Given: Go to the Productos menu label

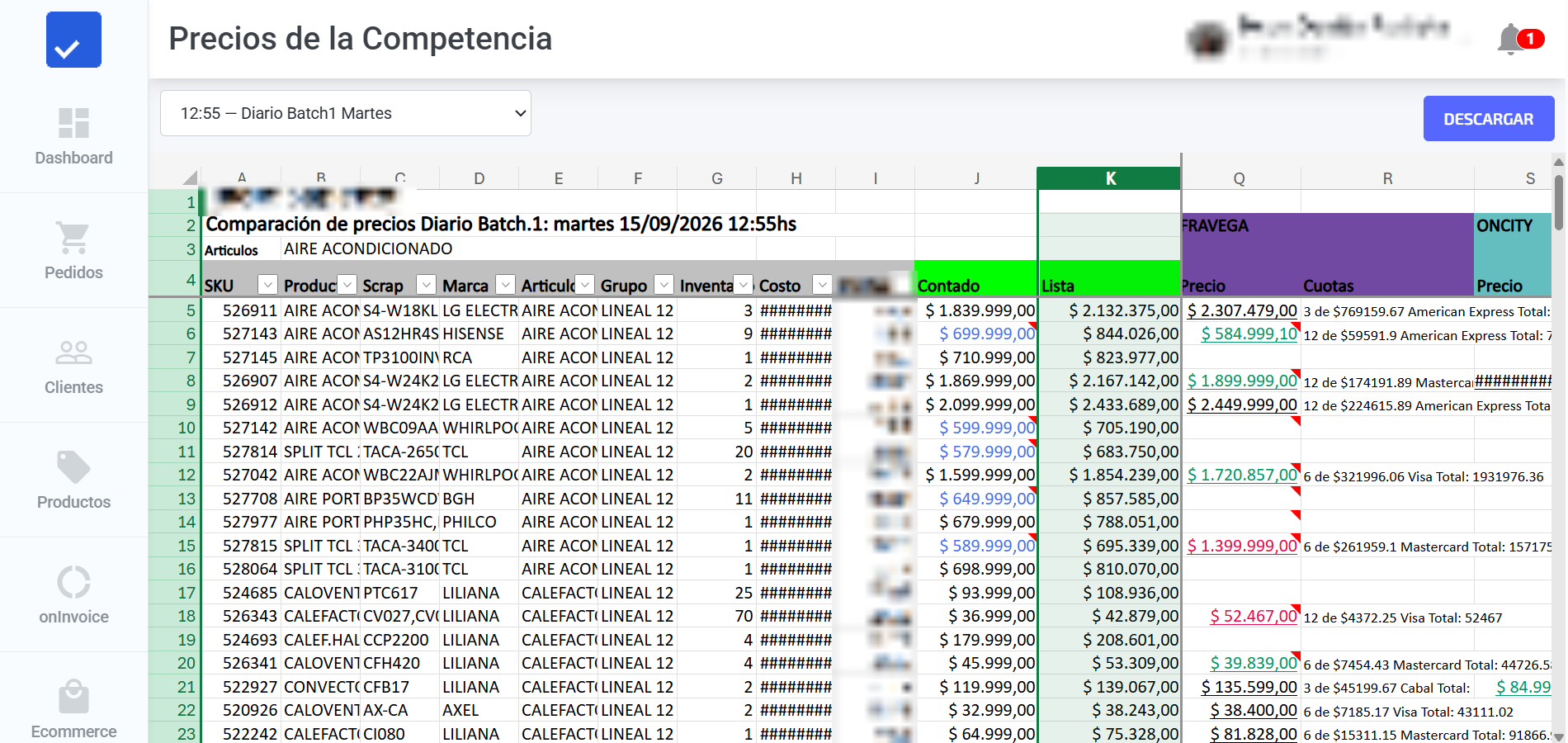Looking at the screenshot, I should point(73,502).
